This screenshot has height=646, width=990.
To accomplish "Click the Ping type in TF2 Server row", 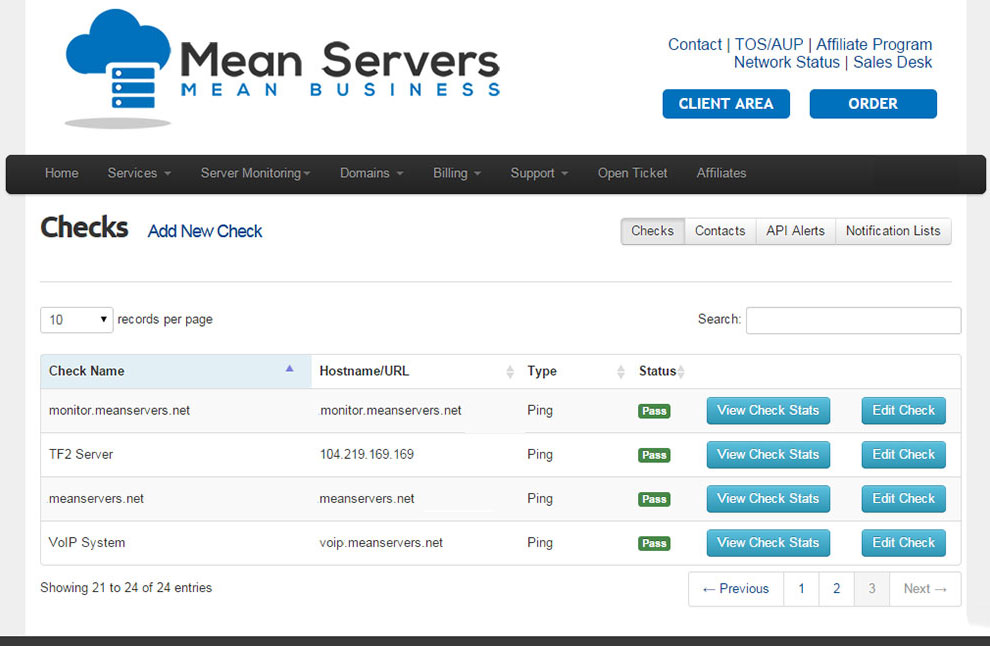I will [540, 455].
